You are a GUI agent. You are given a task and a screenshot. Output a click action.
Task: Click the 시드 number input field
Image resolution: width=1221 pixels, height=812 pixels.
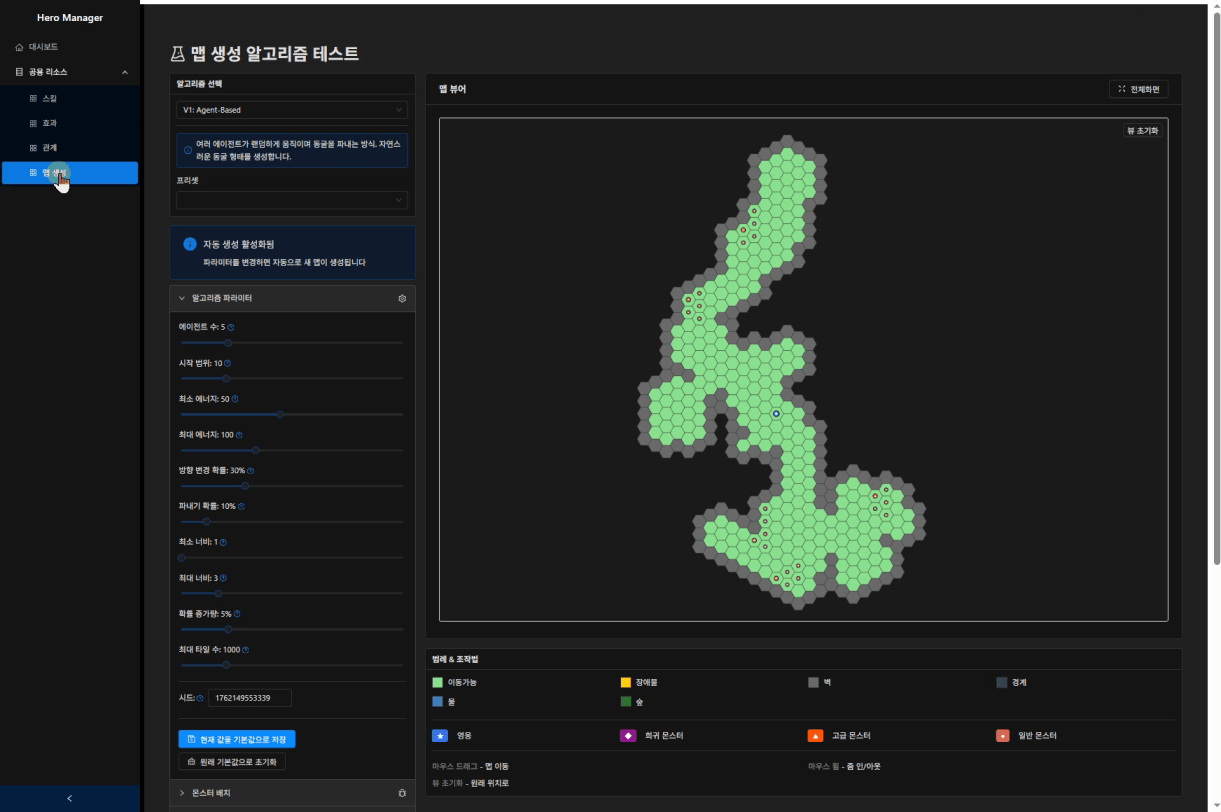249,698
